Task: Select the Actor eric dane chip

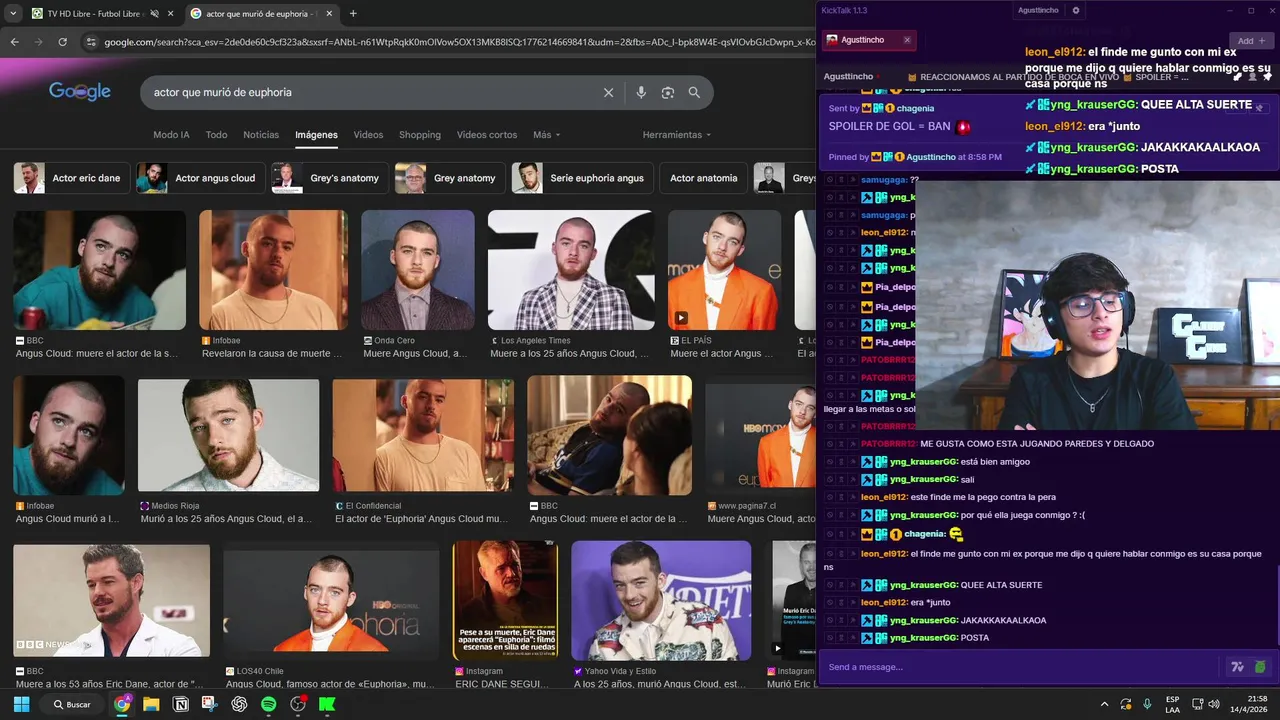Action: point(71,178)
